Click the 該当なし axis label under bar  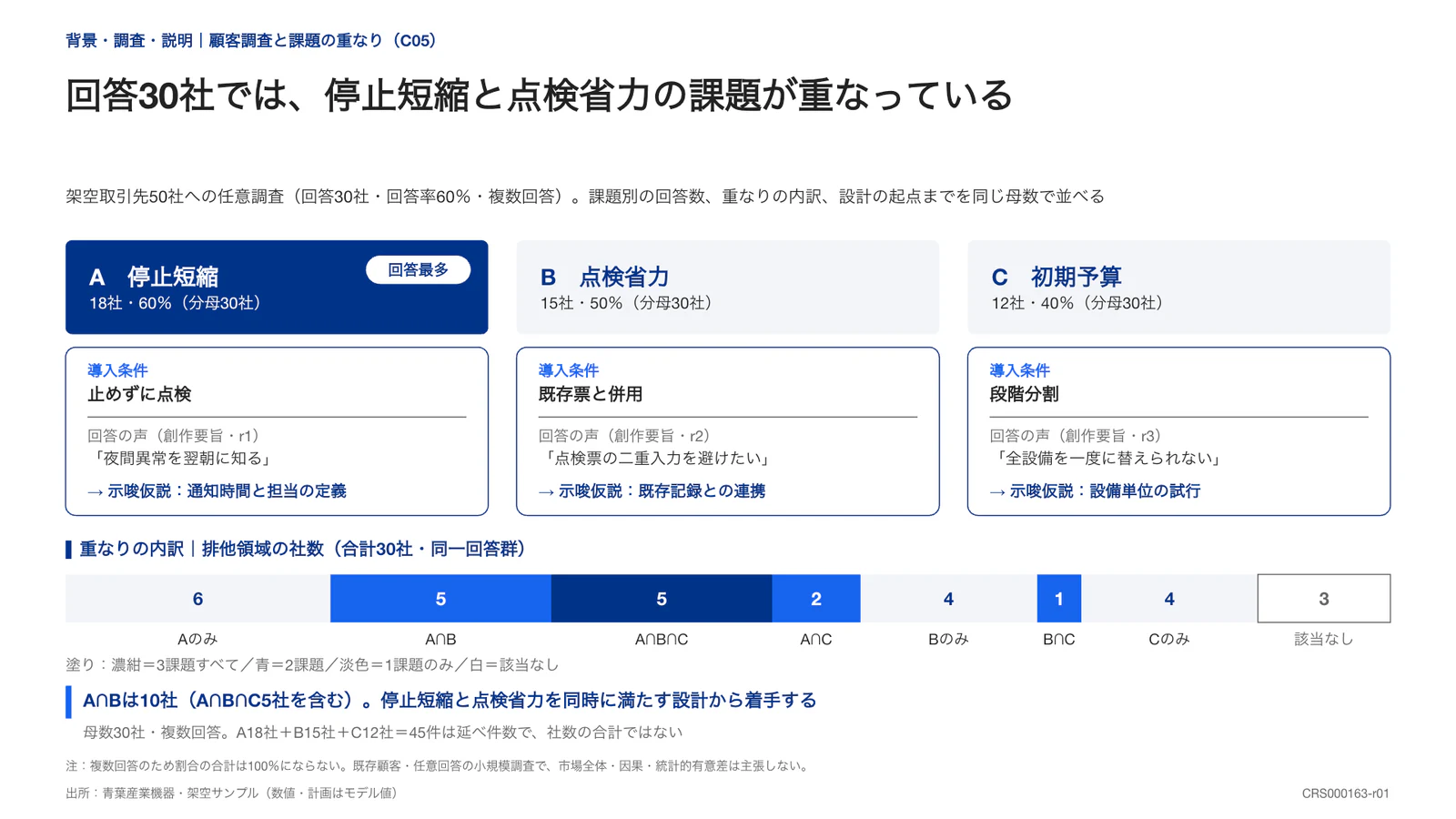point(1324,640)
